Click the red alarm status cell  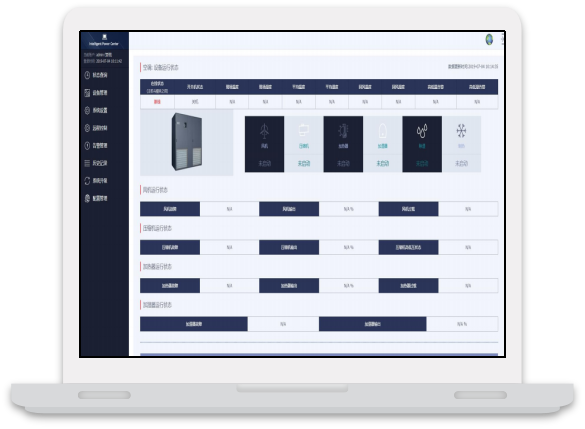click(x=157, y=101)
